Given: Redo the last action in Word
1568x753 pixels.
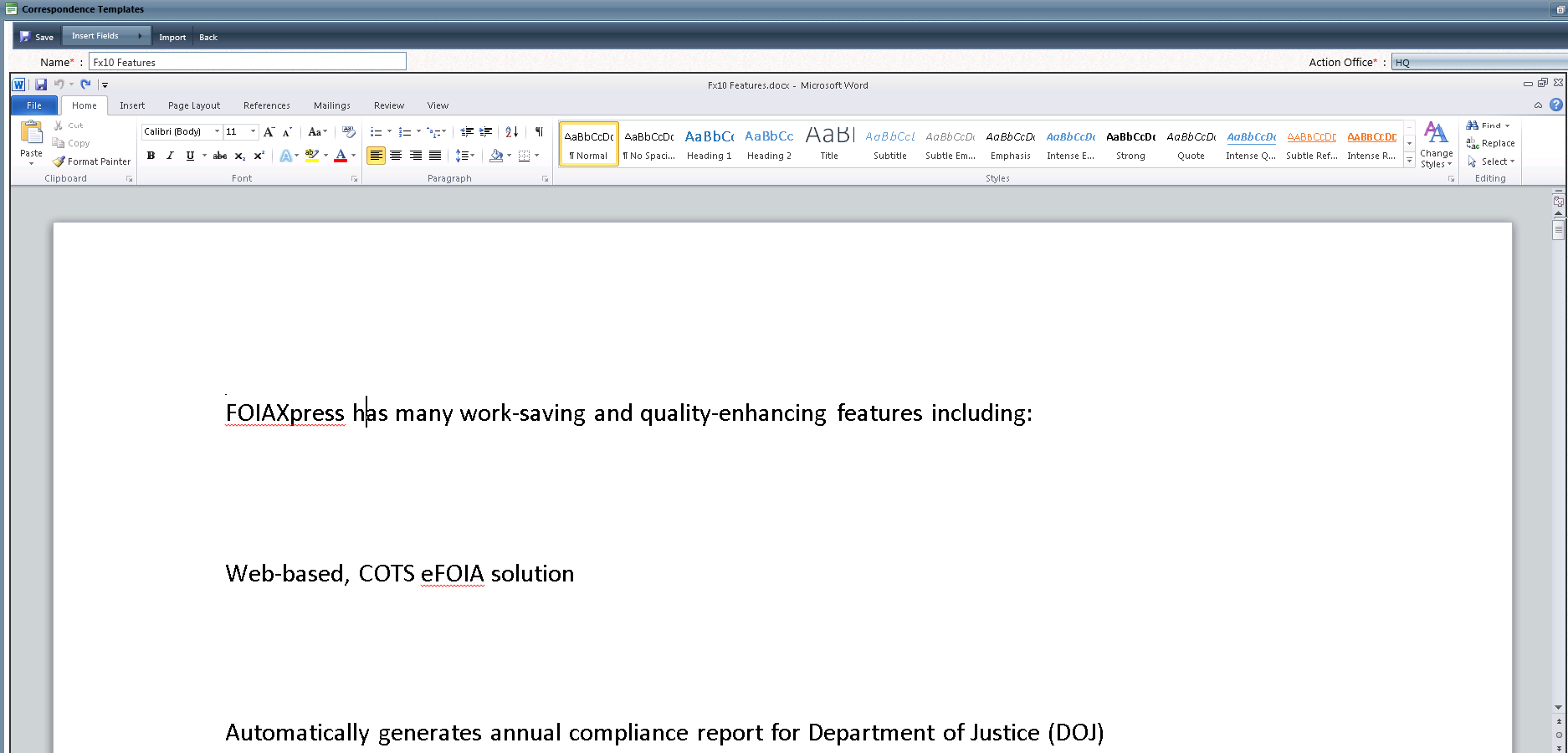Looking at the screenshot, I should pos(85,85).
